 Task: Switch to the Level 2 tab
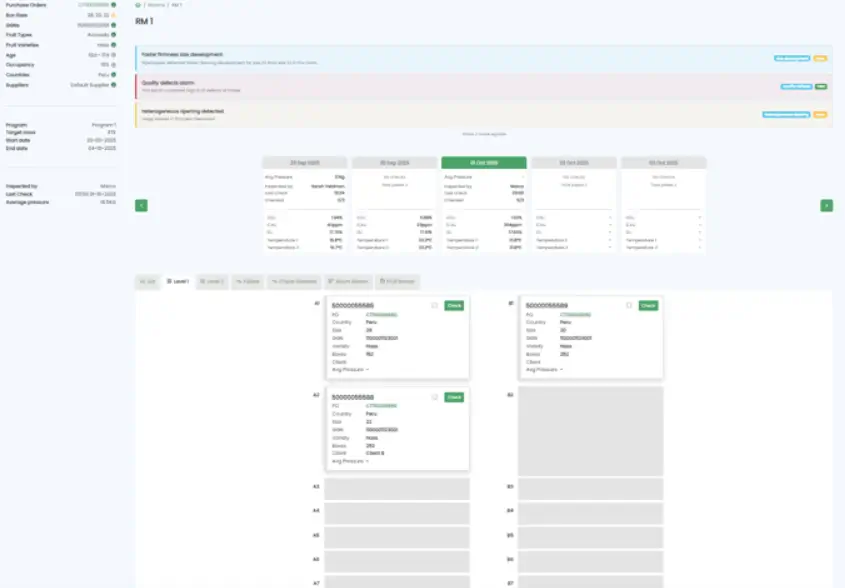tap(211, 282)
